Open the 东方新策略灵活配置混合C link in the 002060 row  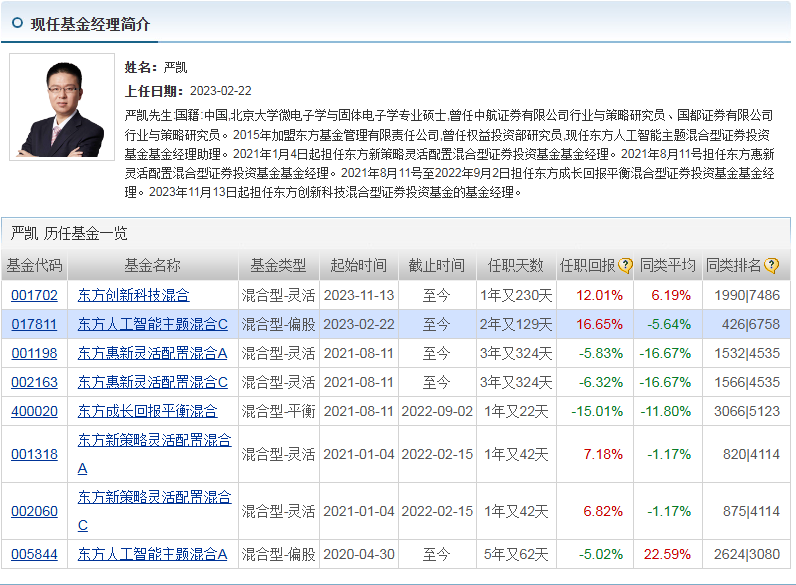coord(154,511)
